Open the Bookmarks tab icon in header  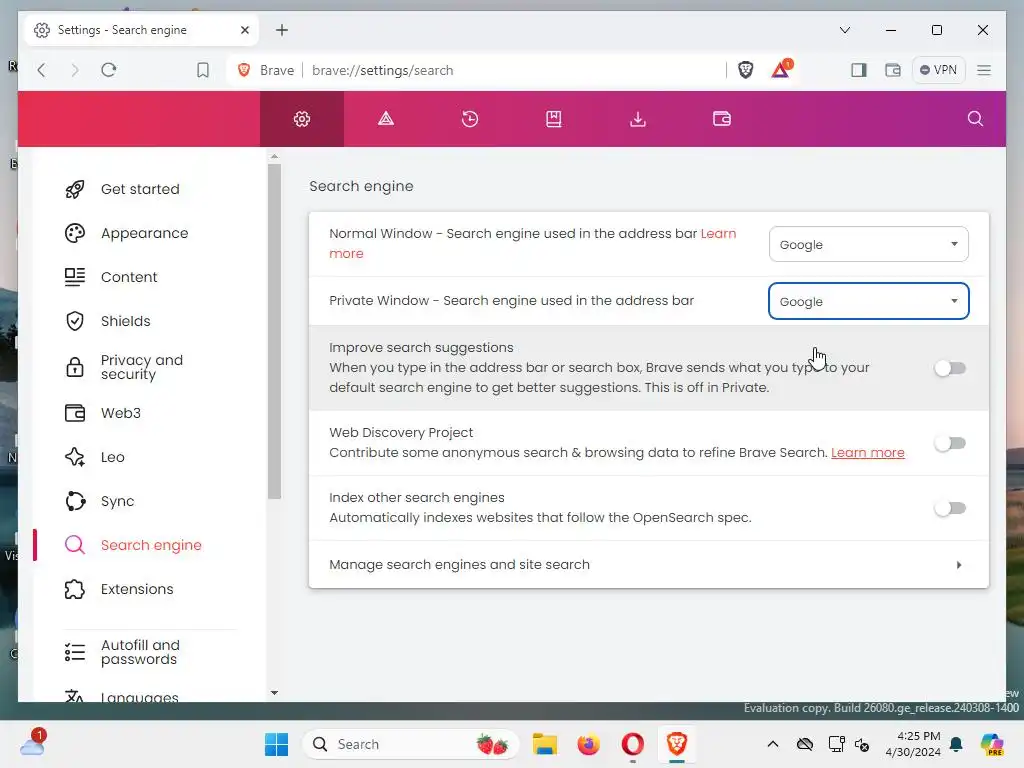click(554, 119)
